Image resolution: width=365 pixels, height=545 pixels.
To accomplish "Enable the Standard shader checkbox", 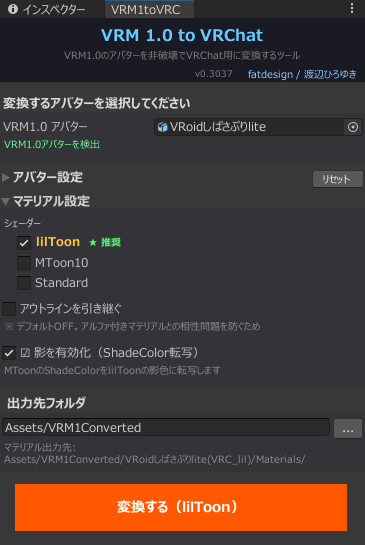I will click(x=24, y=283).
